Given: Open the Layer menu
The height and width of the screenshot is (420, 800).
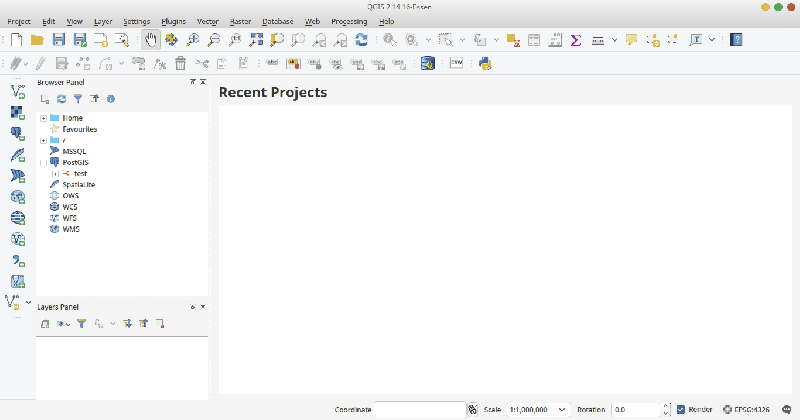Looking at the screenshot, I should pos(103,21).
